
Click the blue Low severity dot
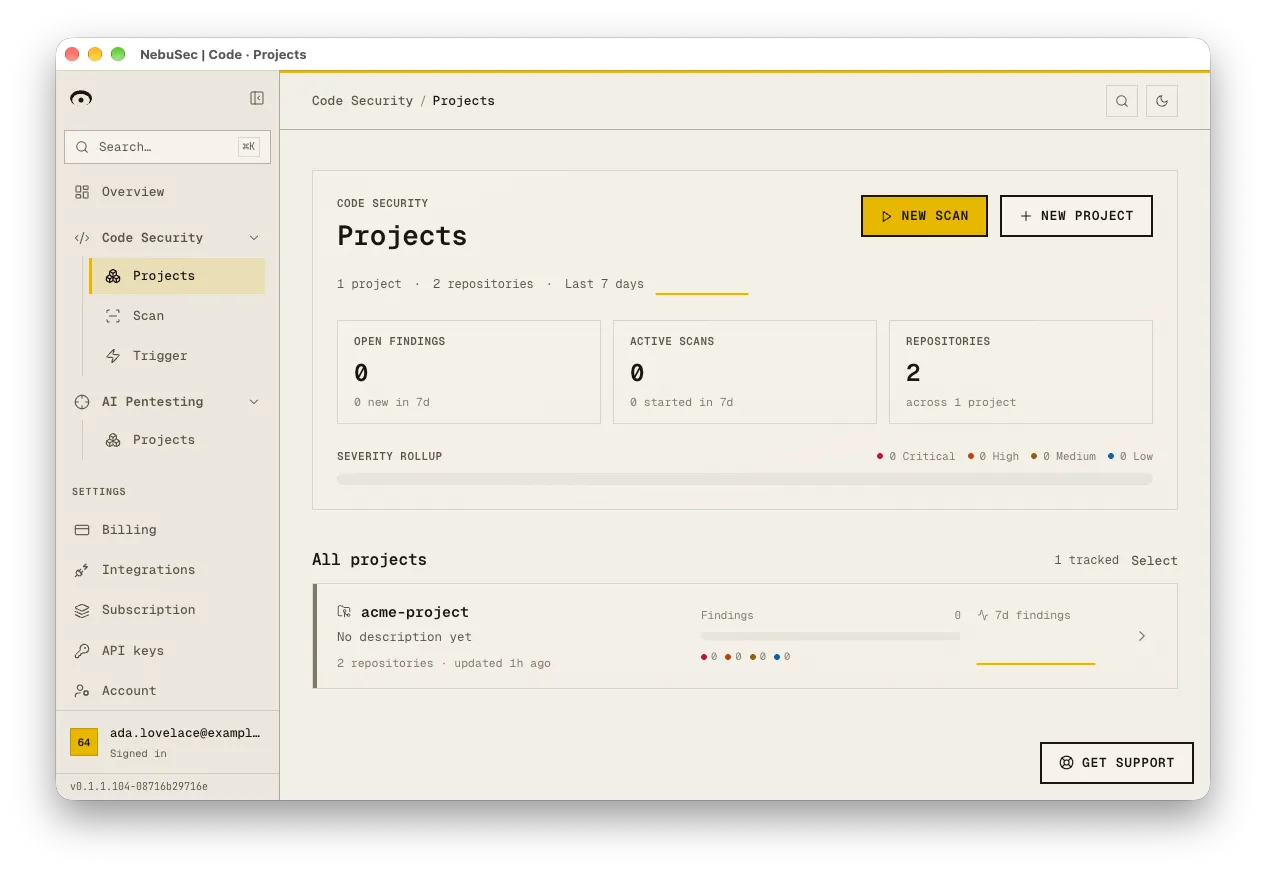pyautogui.click(x=1111, y=457)
